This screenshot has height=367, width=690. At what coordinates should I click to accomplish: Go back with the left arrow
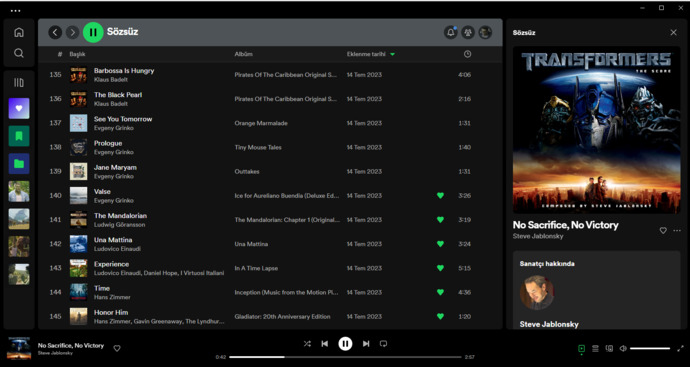(55, 32)
